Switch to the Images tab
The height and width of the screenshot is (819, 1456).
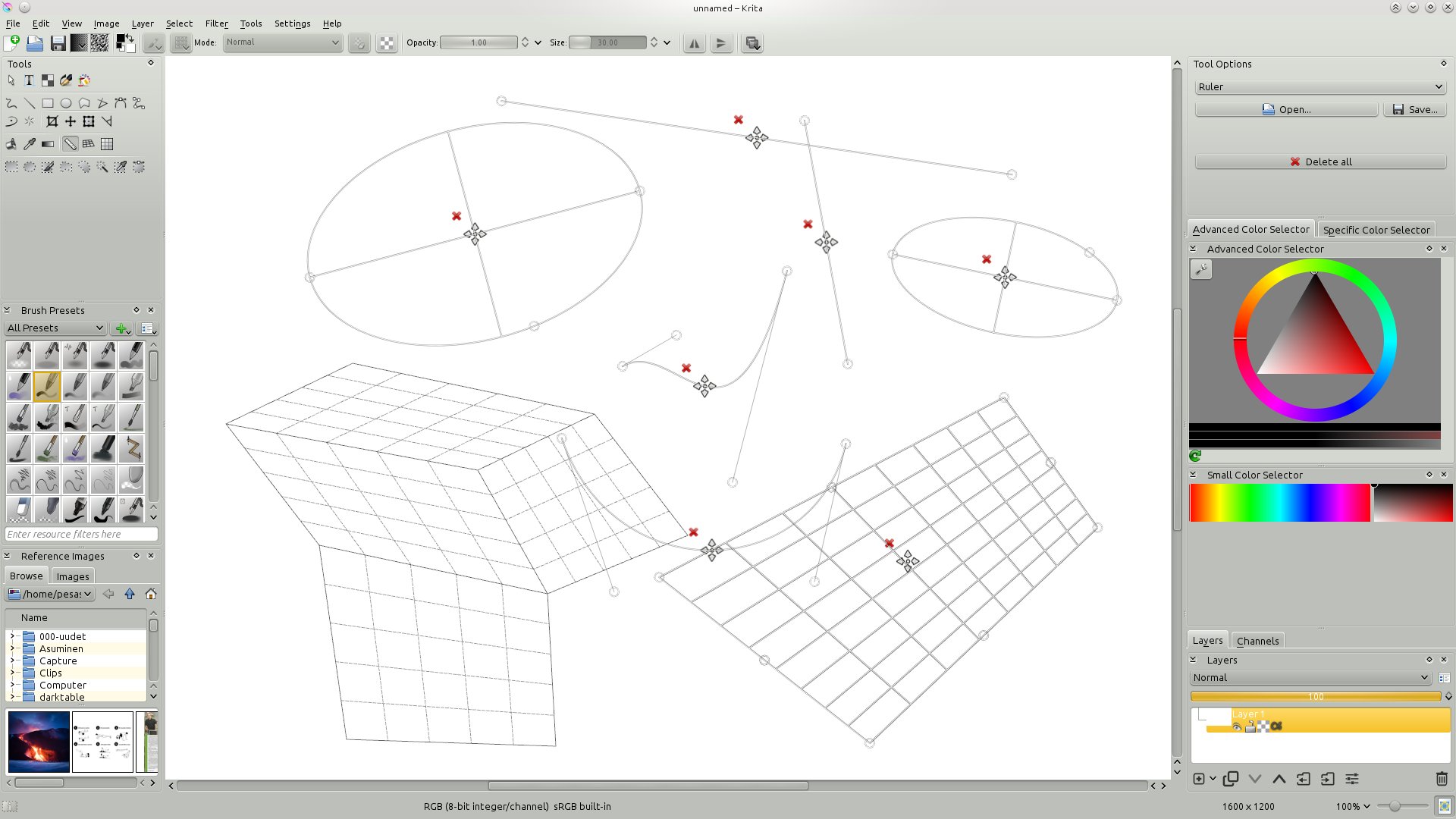point(73,576)
